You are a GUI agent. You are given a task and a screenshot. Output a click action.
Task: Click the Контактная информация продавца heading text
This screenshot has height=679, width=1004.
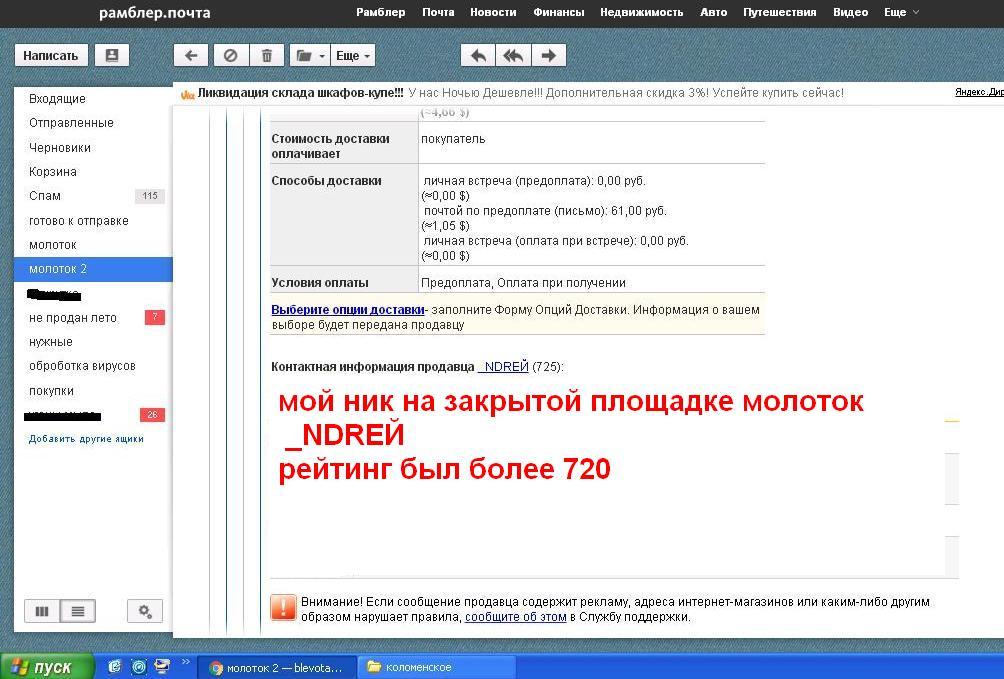pos(373,366)
